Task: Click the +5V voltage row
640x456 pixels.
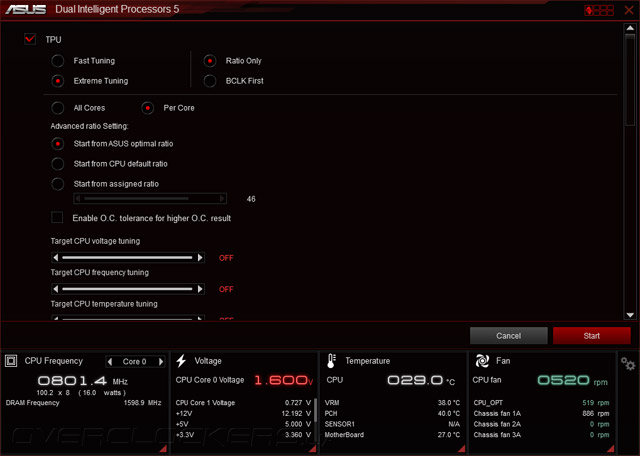Action: coord(243,424)
